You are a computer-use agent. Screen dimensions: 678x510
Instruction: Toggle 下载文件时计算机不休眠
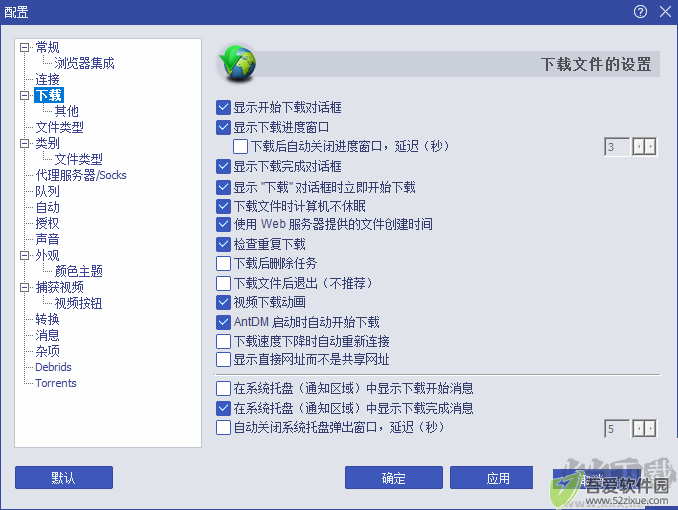click(223, 206)
